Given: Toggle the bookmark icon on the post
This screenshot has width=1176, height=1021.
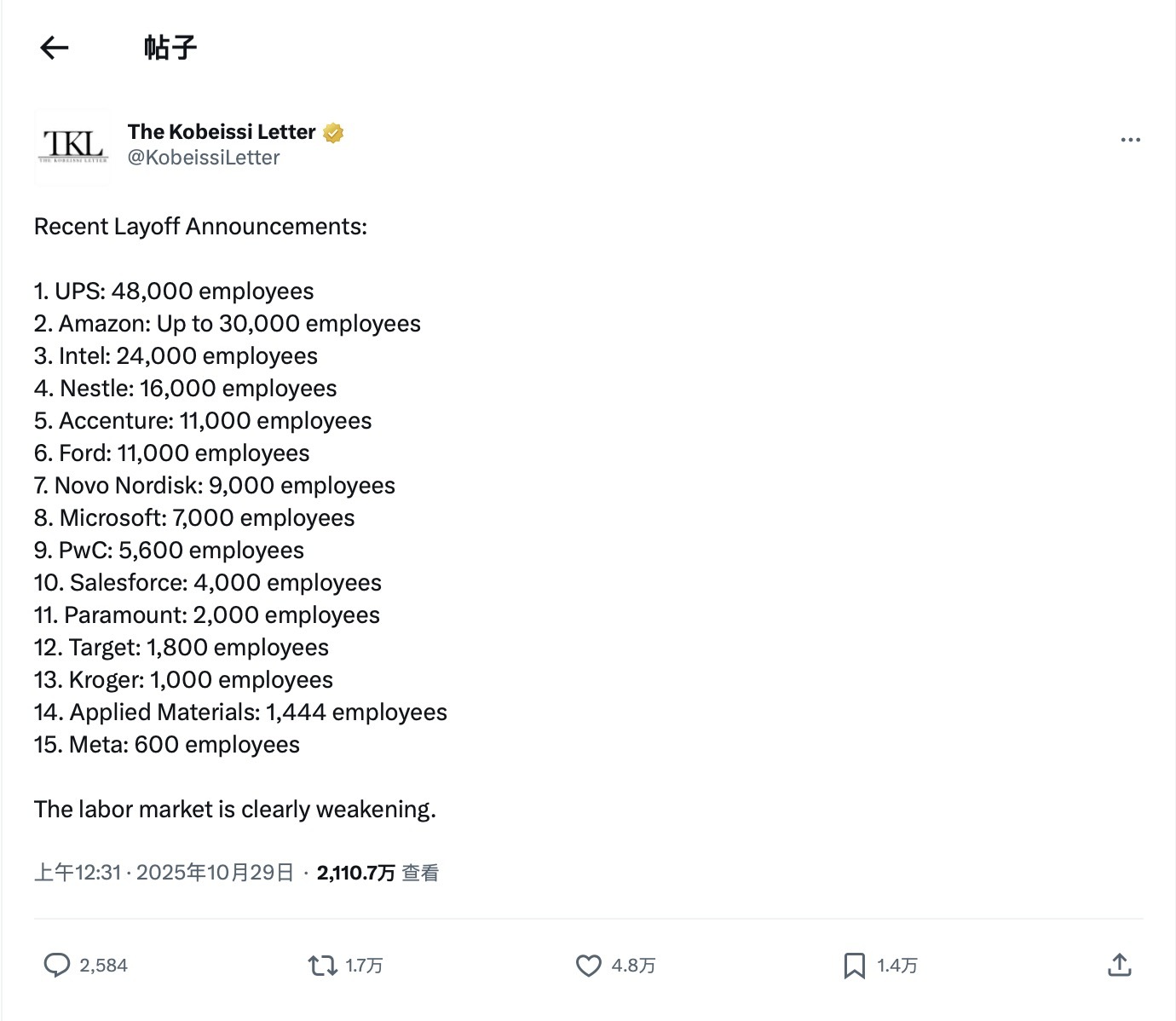Looking at the screenshot, I should (x=854, y=966).
